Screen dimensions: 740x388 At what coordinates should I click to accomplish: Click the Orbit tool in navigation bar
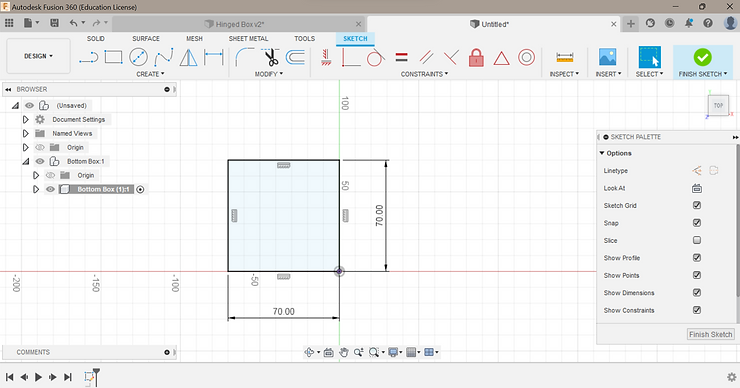point(310,352)
